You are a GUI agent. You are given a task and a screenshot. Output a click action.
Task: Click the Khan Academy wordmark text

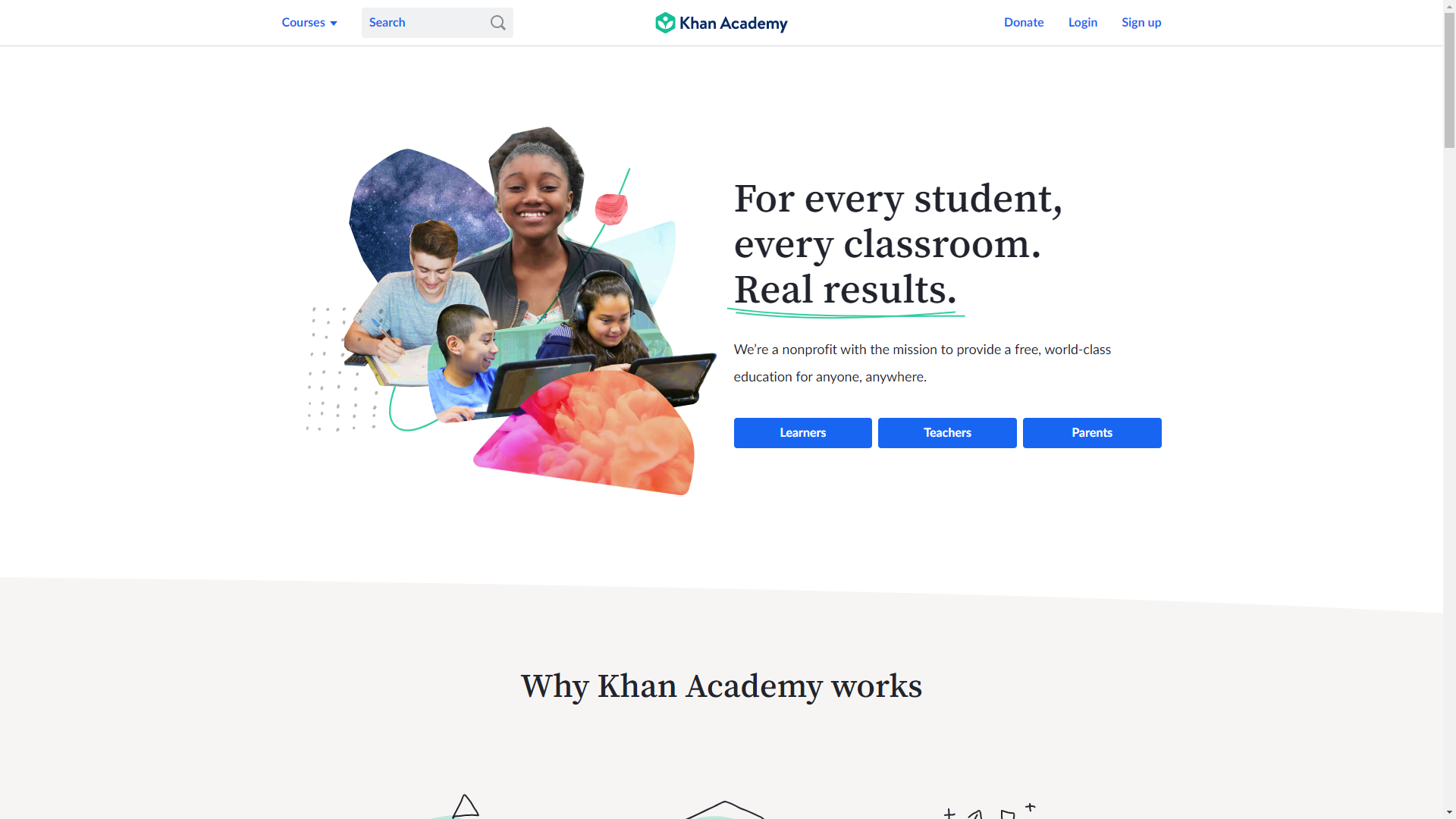pos(733,24)
